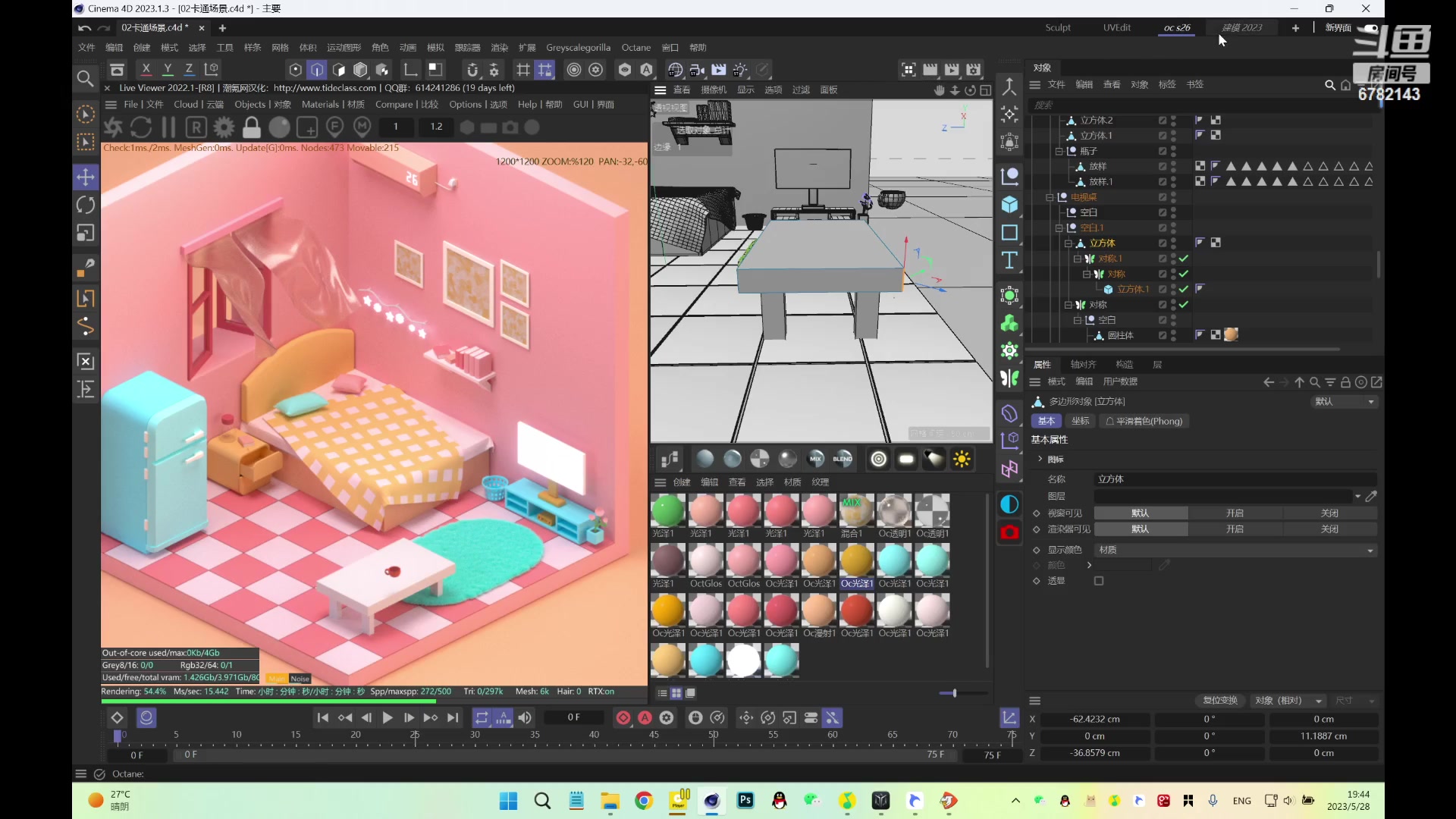Open the 标签 menu in object manager
Image resolution: width=1456 pixels, height=819 pixels.
point(1167,85)
